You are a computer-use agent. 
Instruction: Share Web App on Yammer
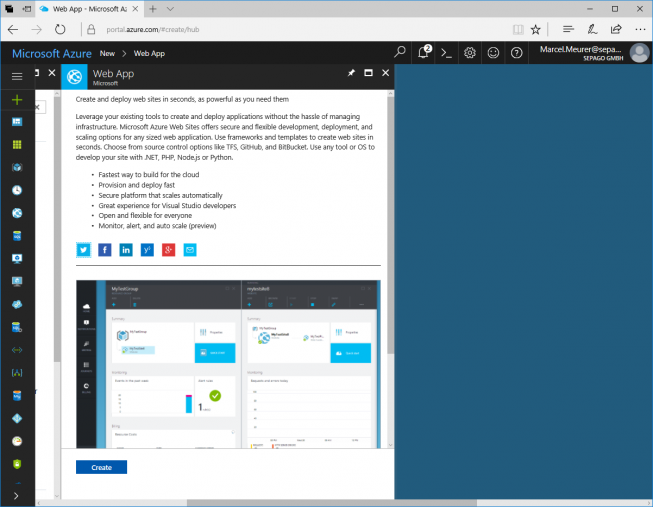click(x=147, y=250)
